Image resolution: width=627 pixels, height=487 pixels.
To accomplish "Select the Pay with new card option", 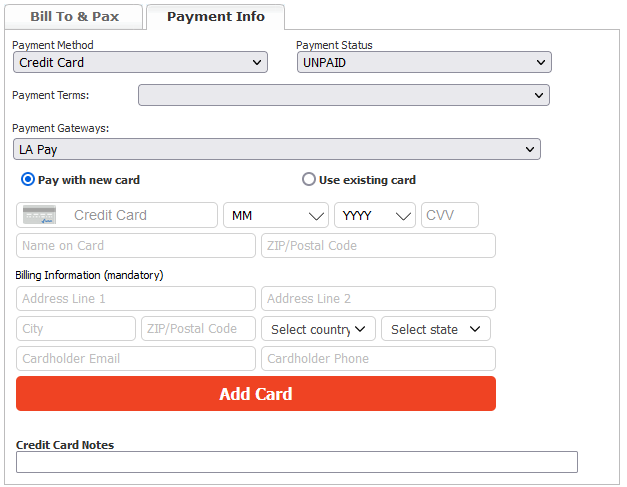I will pos(29,180).
